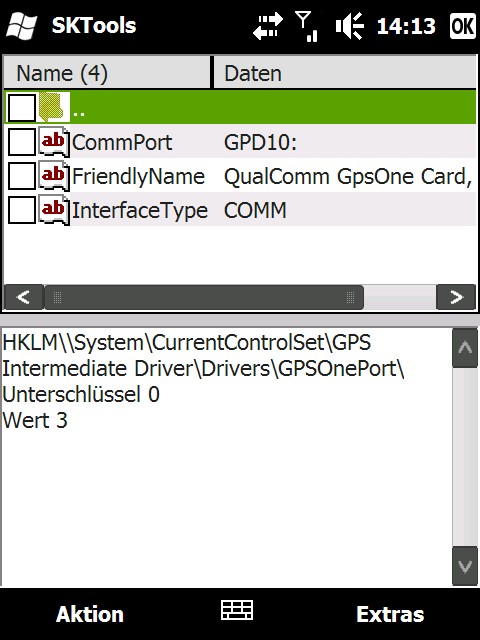Screen dimensions: 480x640
Task: Click the parent folder icon
Action: pyautogui.click(x=53, y=107)
